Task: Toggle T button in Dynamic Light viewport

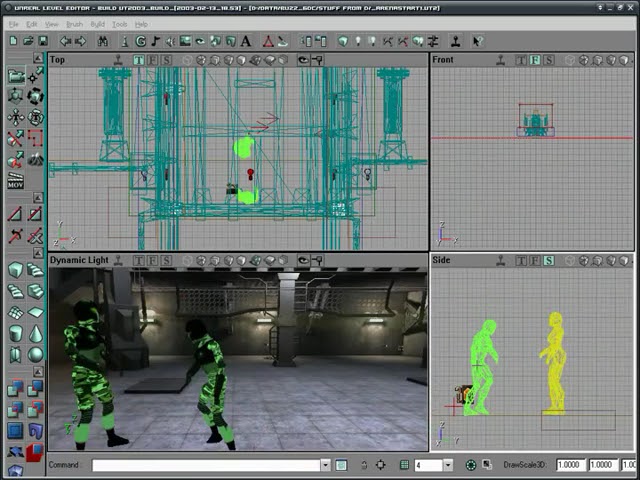Action: pyautogui.click(x=139, y=260)
